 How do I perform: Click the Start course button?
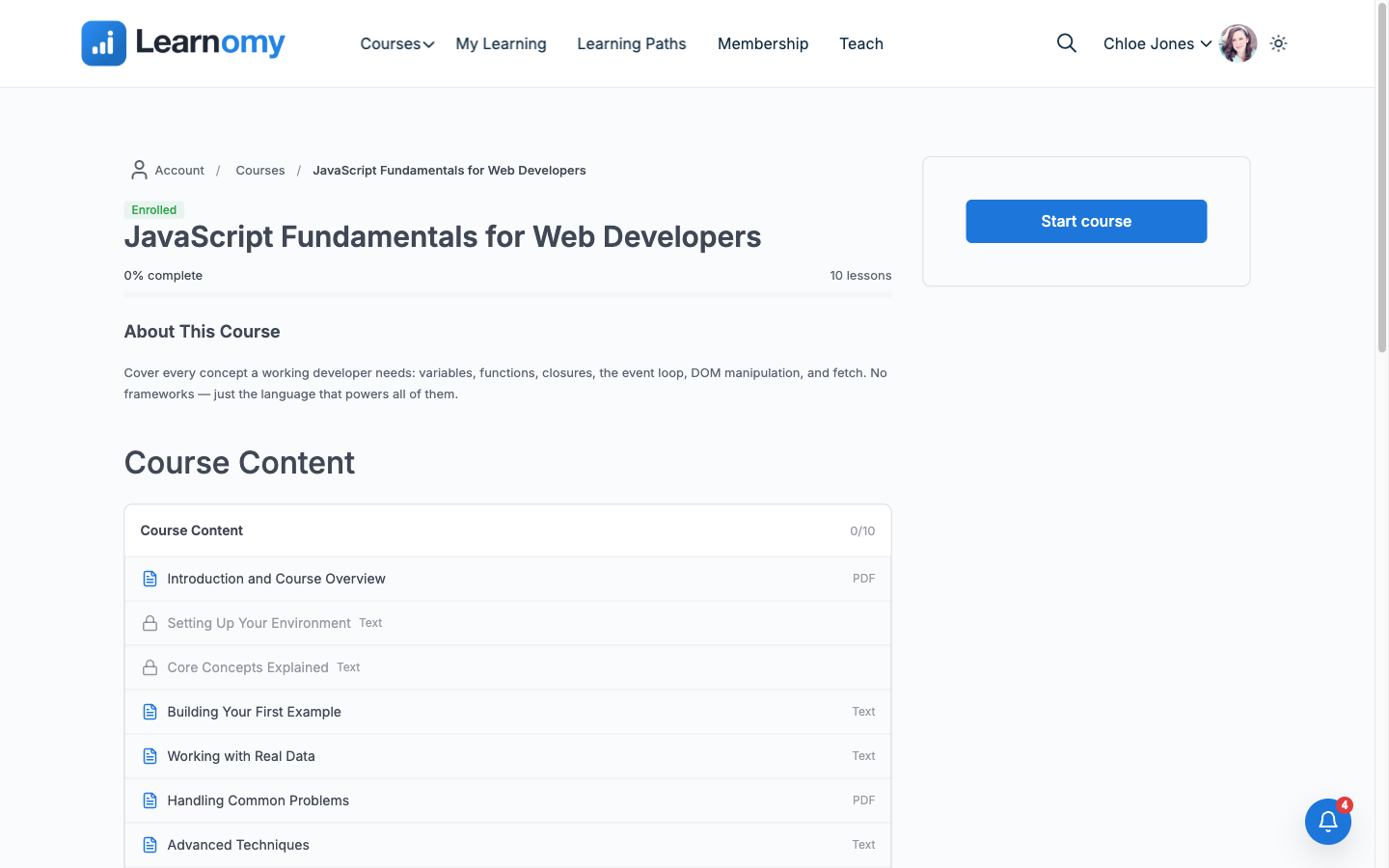pyautogui.click(x=1086, y=221)
